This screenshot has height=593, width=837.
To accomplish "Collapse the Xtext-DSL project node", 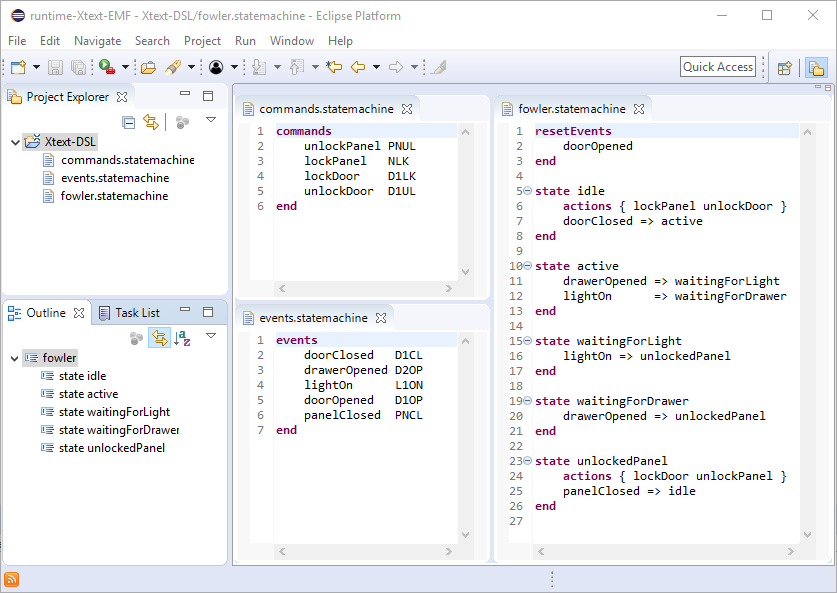I will [15, 142].
